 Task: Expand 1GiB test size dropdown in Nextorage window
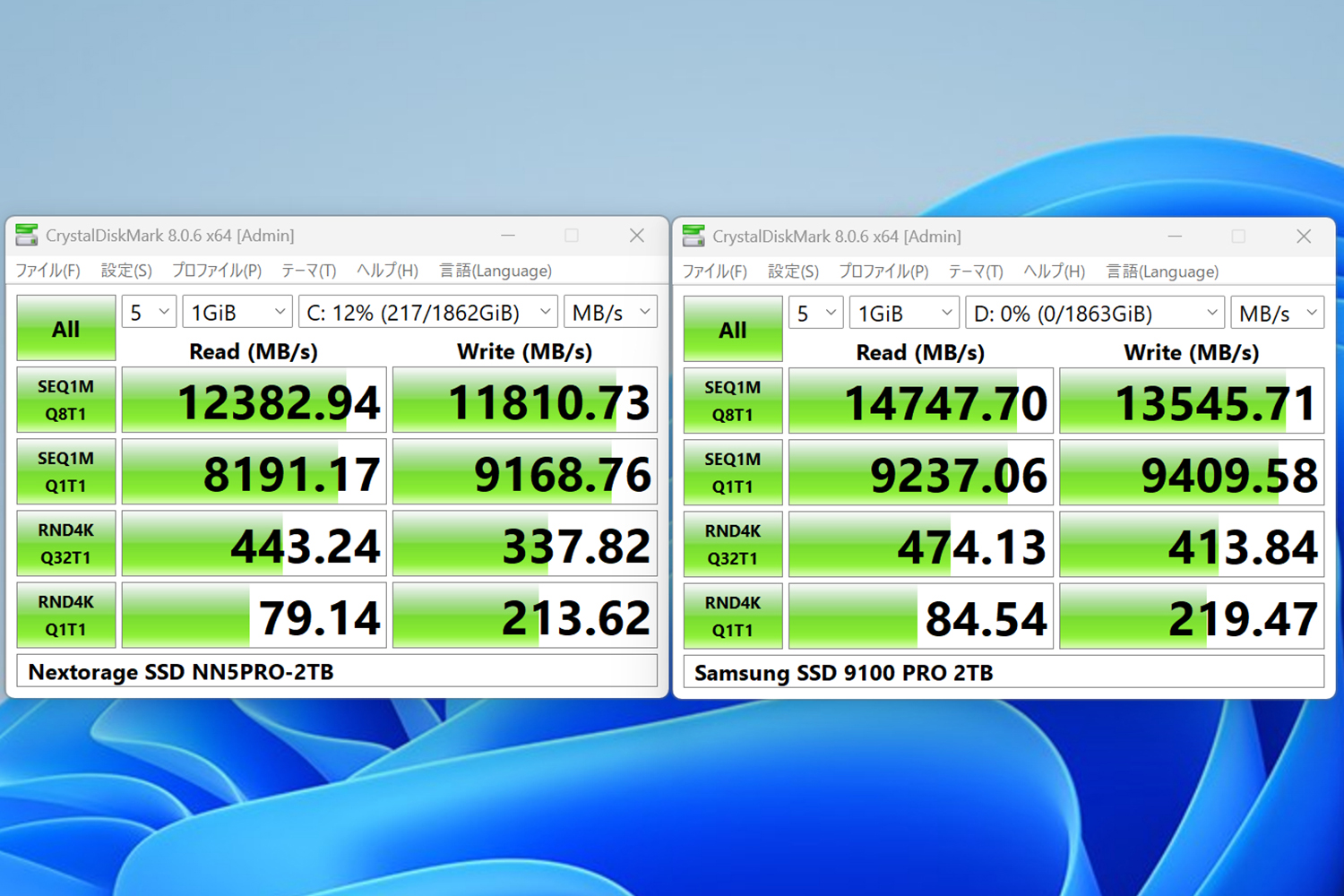tap(237, 312)
